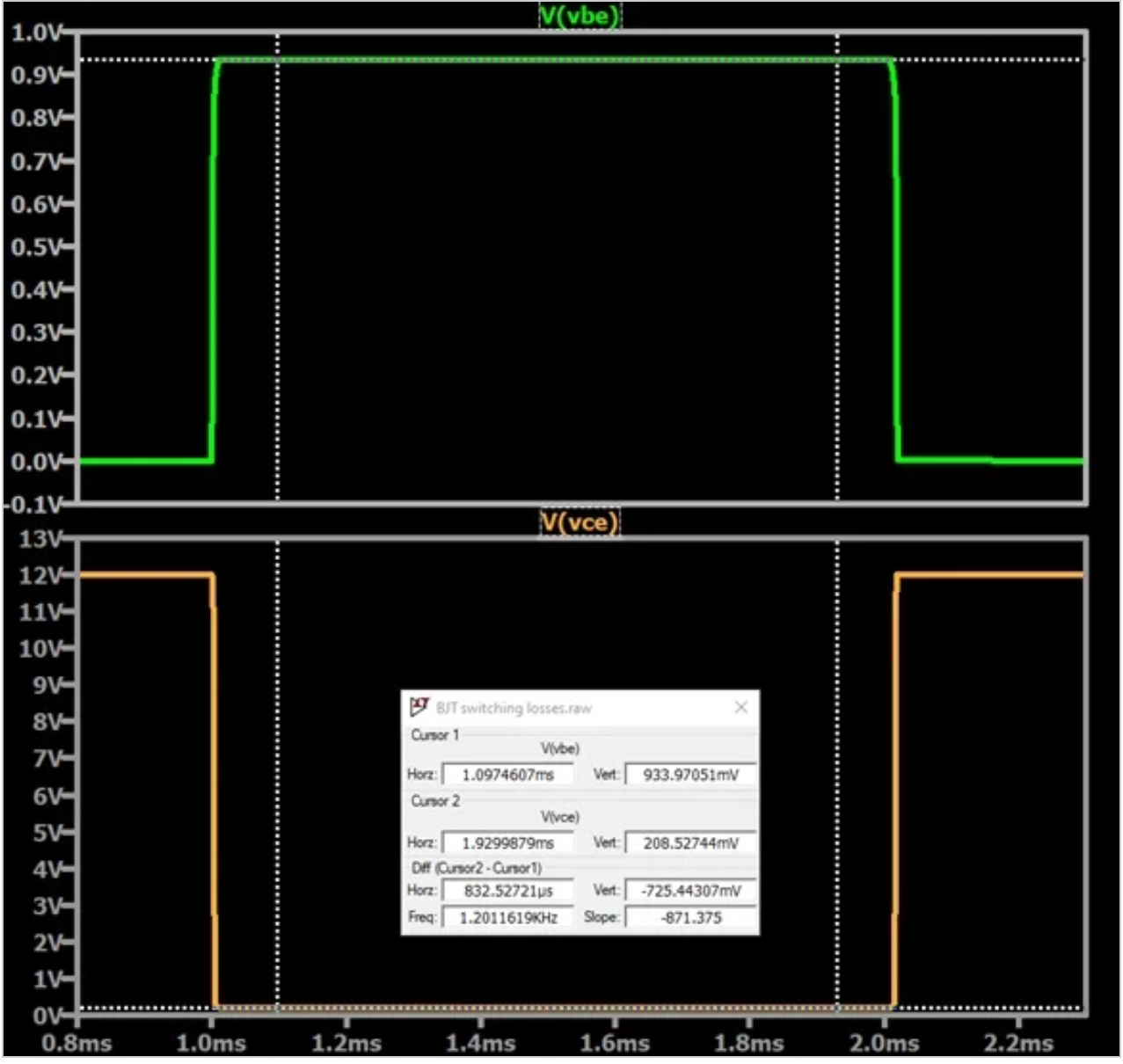
Task: Click the 2.2ms time axis label
Action: pos(1017,1044)
